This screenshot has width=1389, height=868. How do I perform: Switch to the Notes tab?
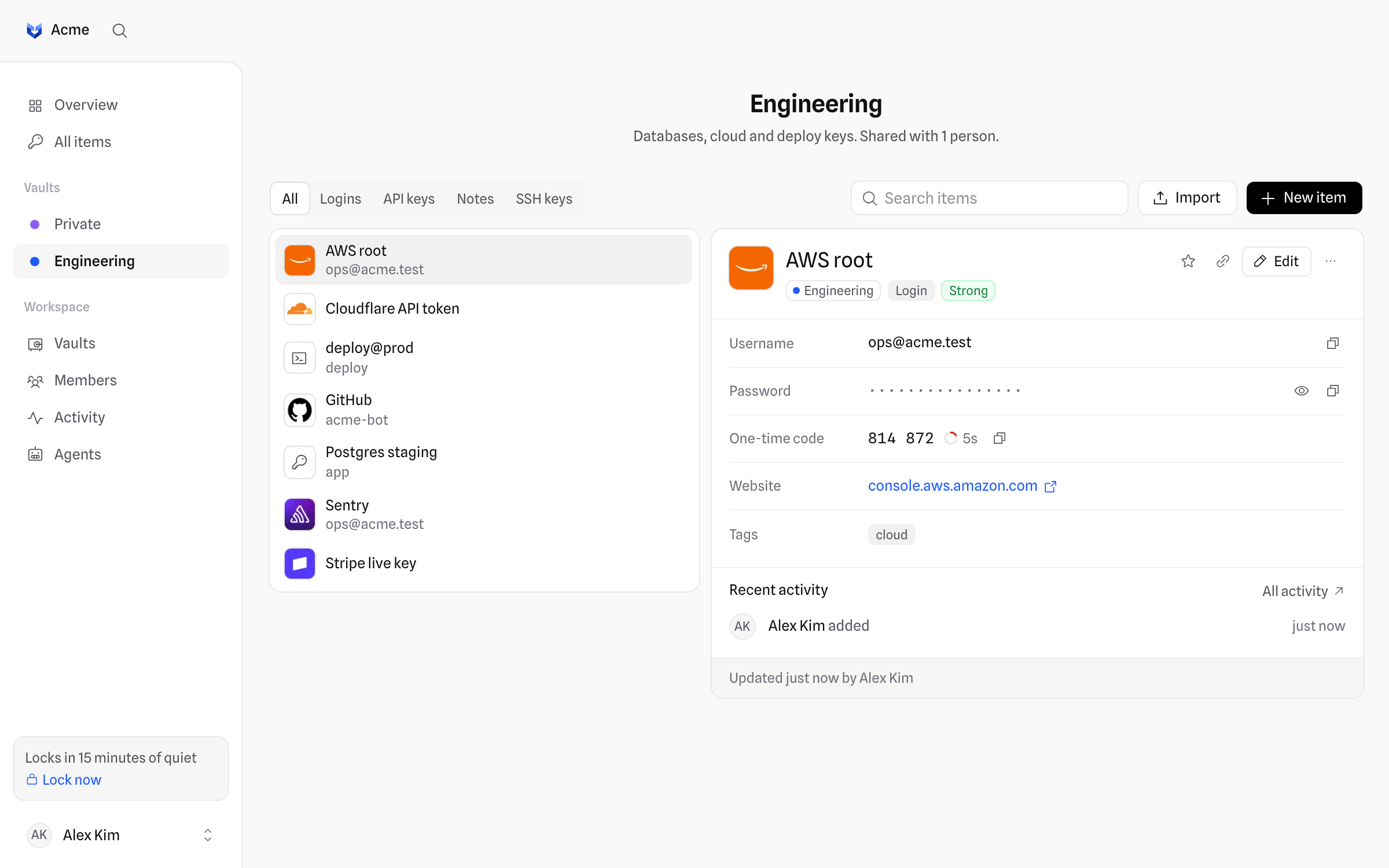(475, 198)
